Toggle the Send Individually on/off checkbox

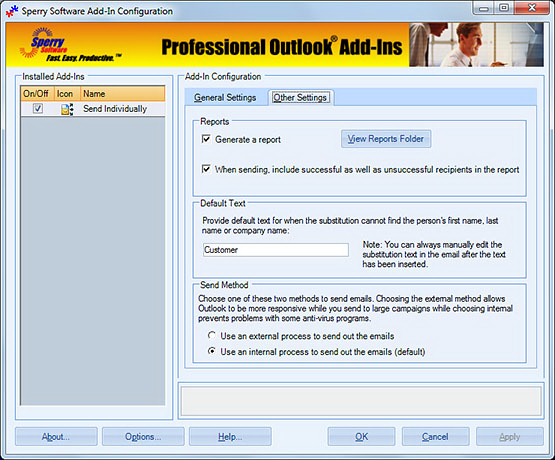[x=38, y=108]
